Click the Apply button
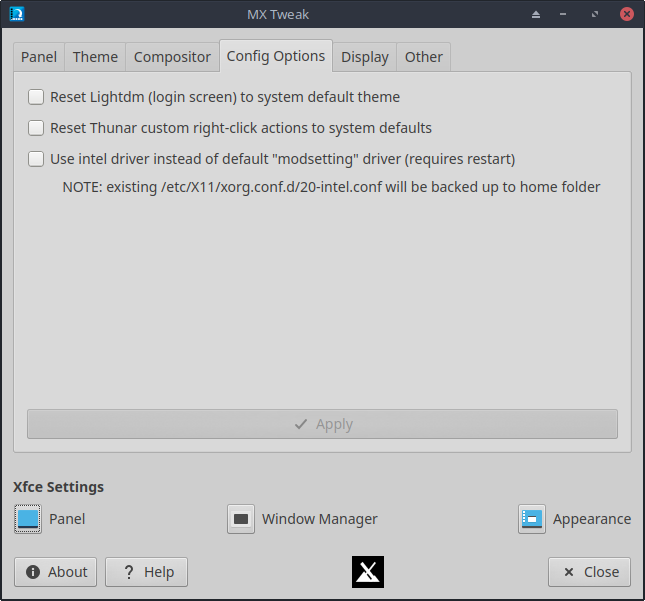The width and height of the screenshot is (645, 601). (322, 424)
